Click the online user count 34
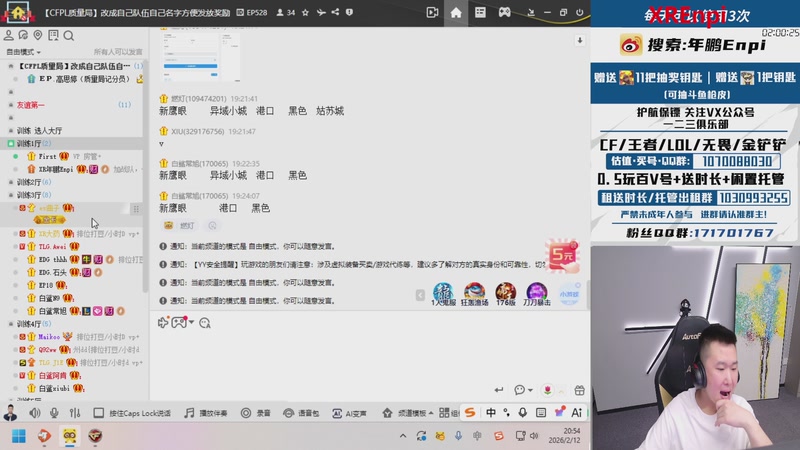This screenshot has height=450, width=800. (x=286, y=12)
